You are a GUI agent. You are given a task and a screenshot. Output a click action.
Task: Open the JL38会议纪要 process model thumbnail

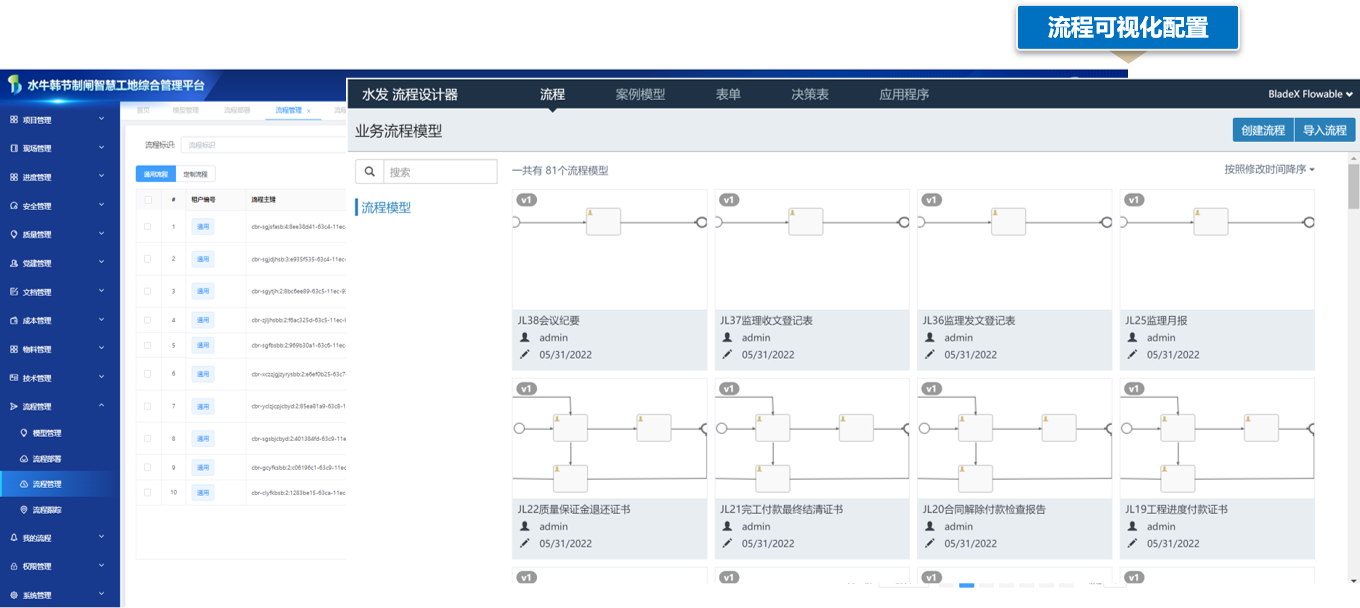point(609,250)
